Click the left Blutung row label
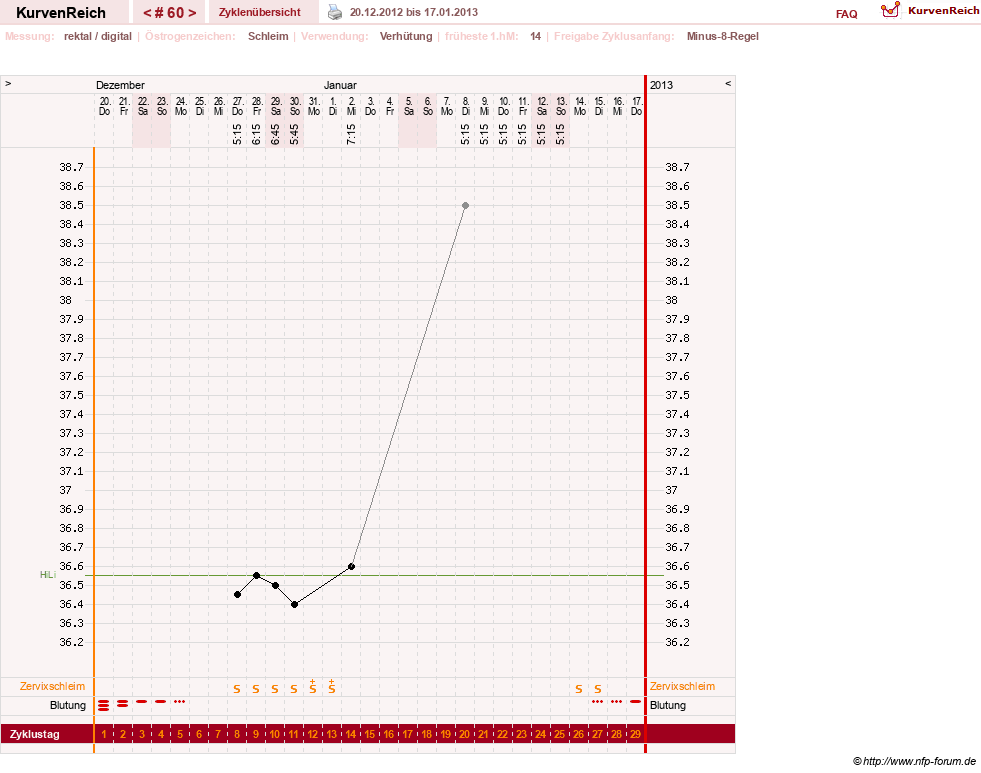This screenshot has height=773, width=981. click(68, 705)
